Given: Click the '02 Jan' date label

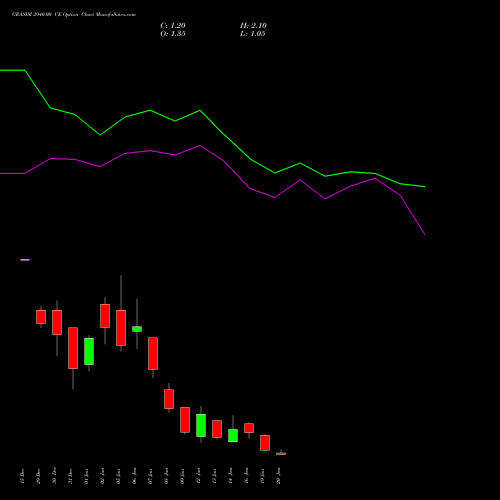Looking at the screenshot, I should (x=102, y=476).
